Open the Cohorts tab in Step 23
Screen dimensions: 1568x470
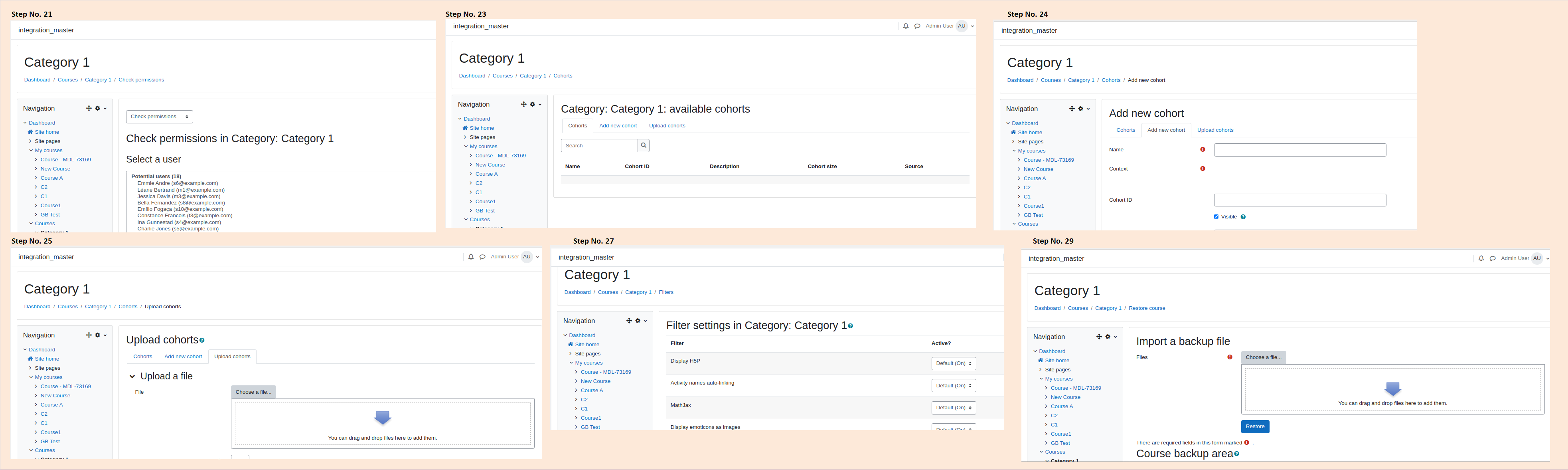pyautogui.click(x=578, y=125)
